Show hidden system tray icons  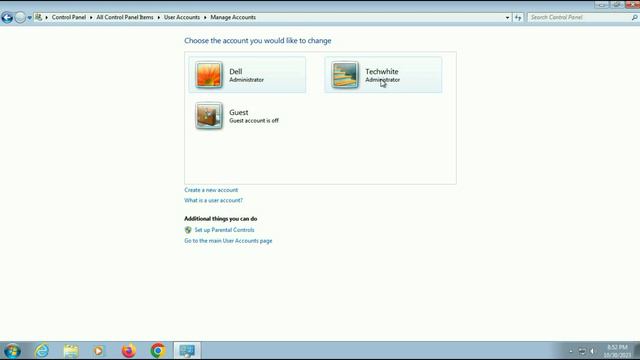pyautogui.click(x=571, y=351)
